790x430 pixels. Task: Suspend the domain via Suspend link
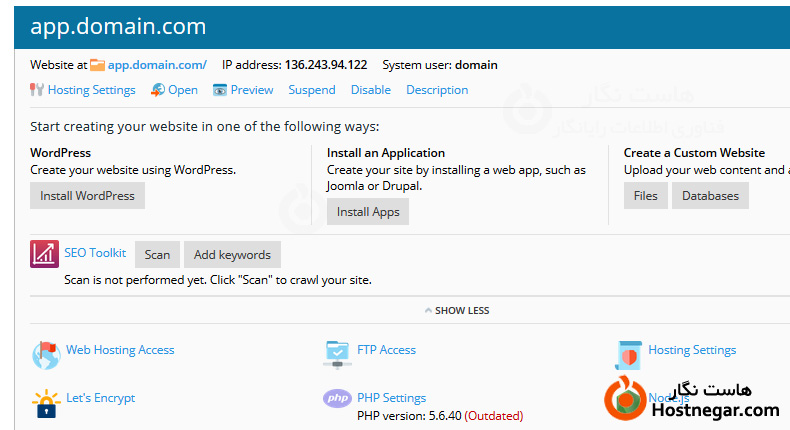[x=312, y=90]
